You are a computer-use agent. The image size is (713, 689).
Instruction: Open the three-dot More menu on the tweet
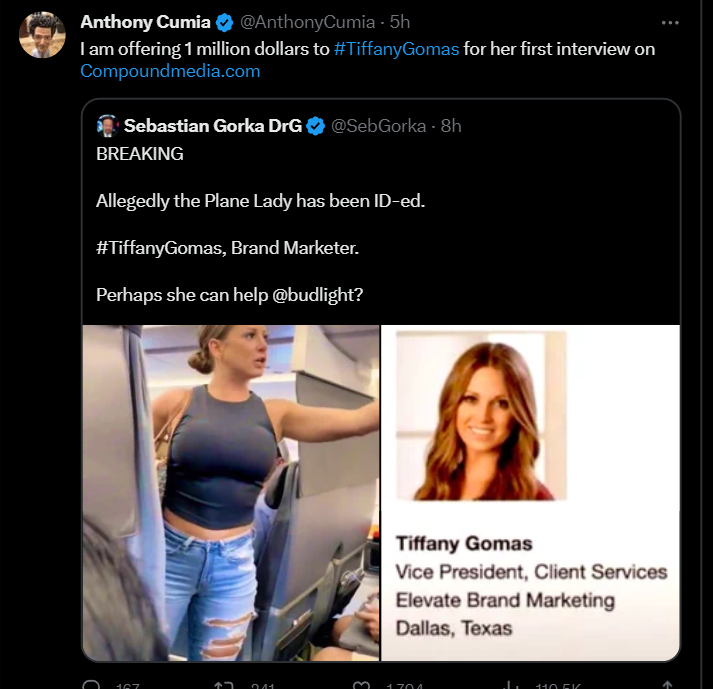[671, 22]
